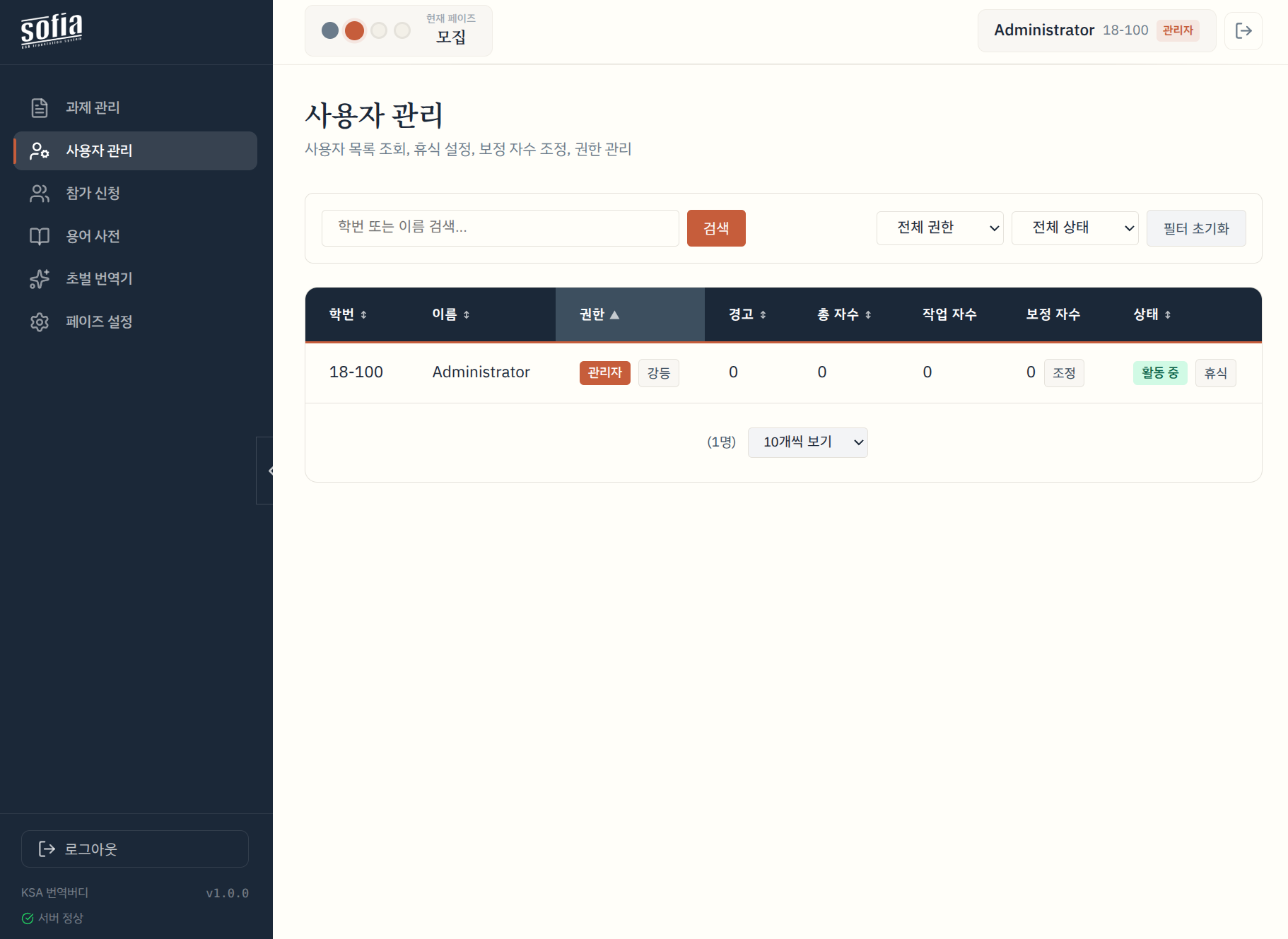Open the 전체 권한 dropdown
The image size is (1288, 939).
939,228
